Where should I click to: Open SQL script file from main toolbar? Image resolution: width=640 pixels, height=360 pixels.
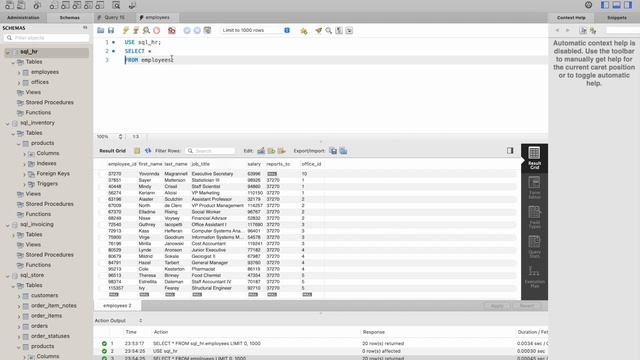click(x=21, y=5)
